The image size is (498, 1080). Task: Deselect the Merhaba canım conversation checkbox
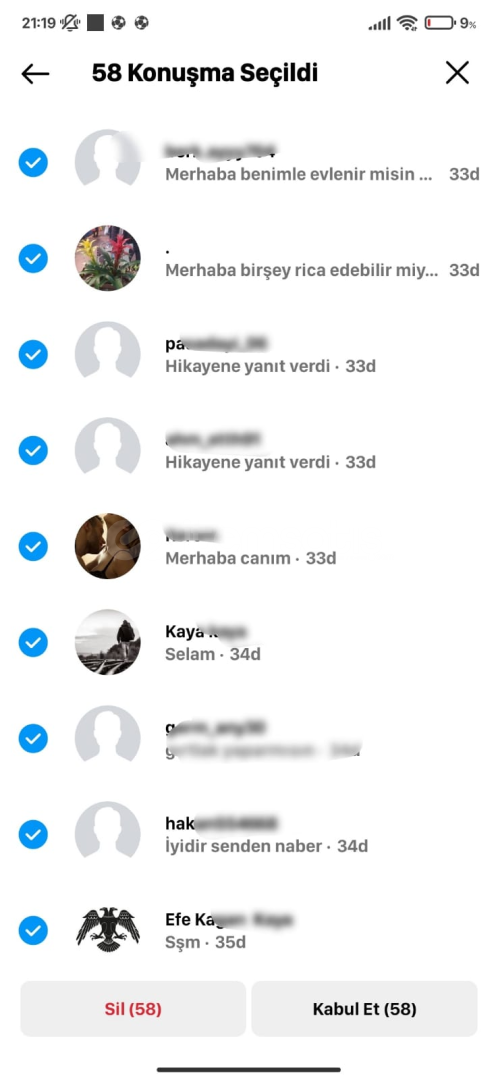pos(33,547)
